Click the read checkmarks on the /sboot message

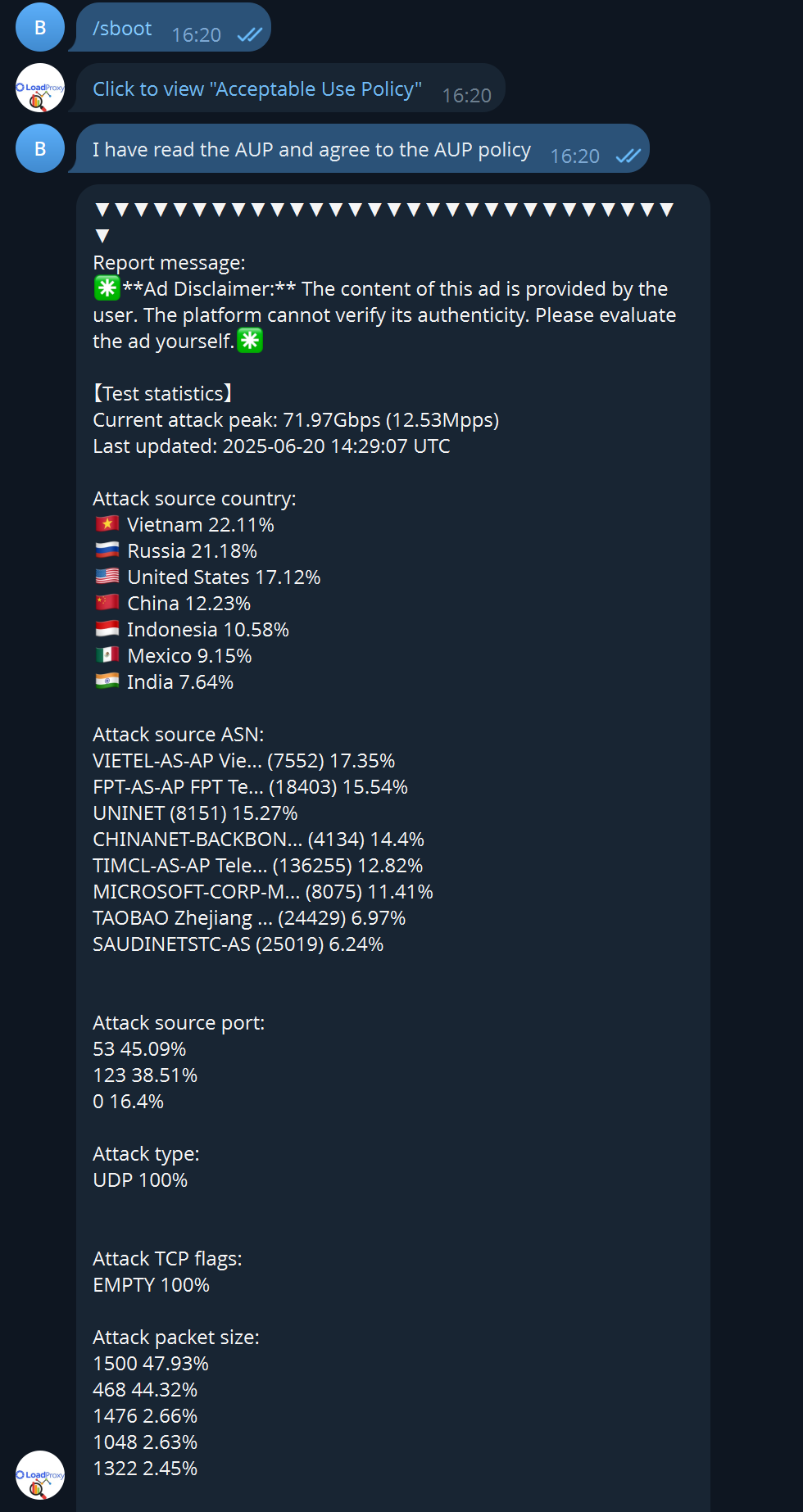click(249, 34)
